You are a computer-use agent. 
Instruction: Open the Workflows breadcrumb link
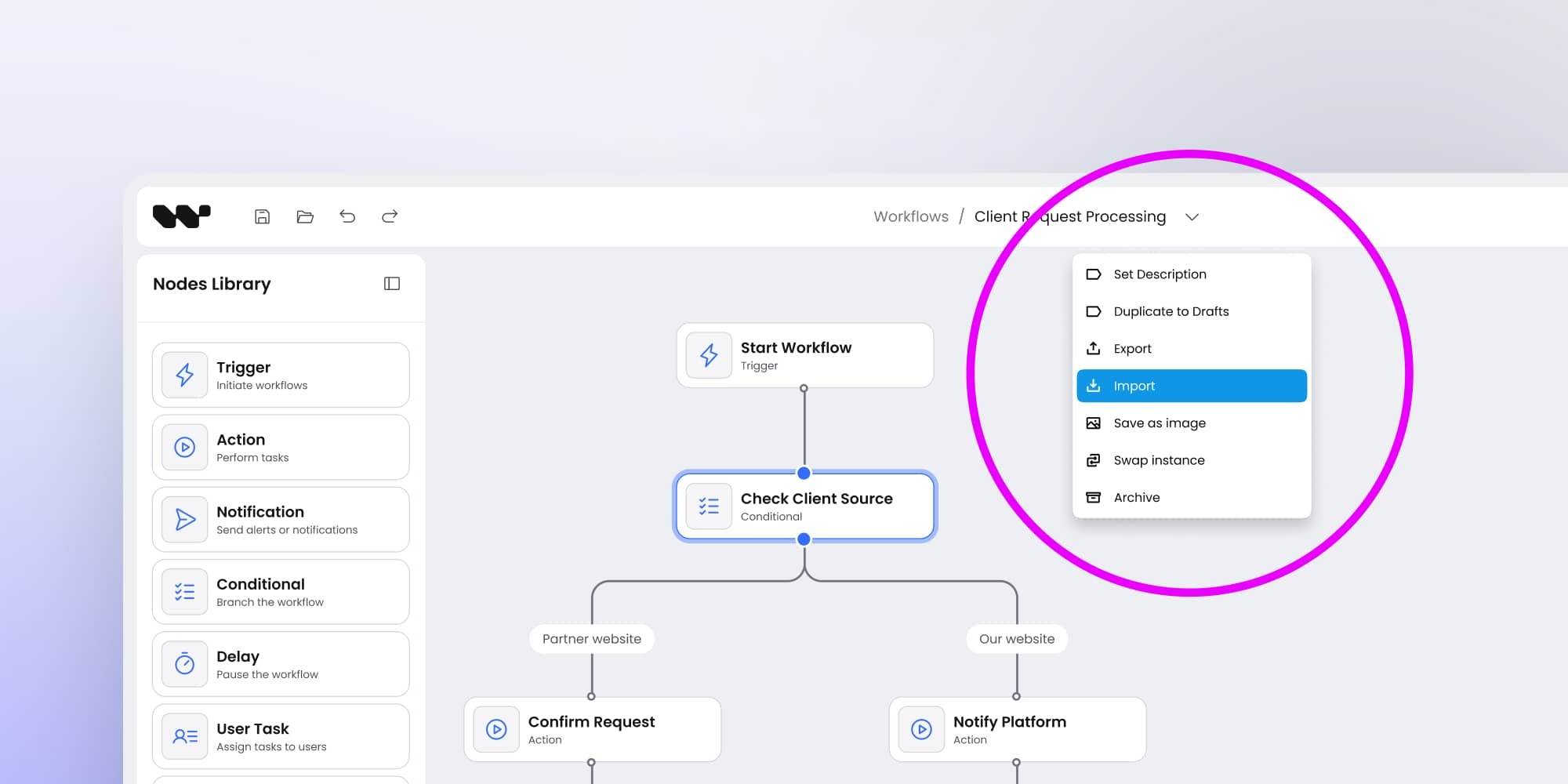pos(911,216)
